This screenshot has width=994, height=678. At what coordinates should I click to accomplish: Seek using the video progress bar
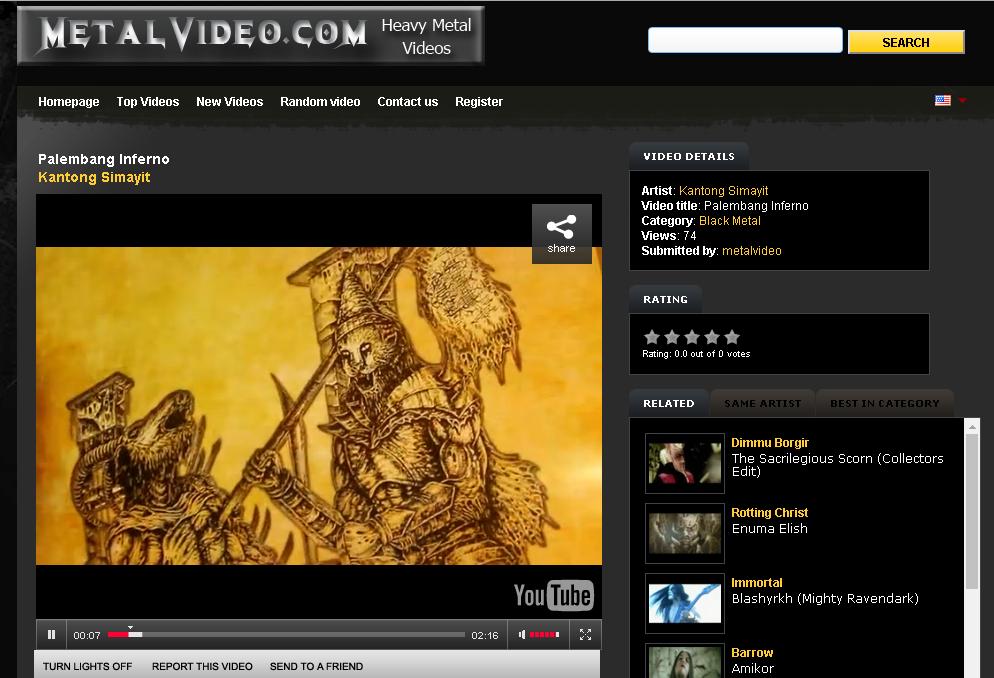[290, 634]
